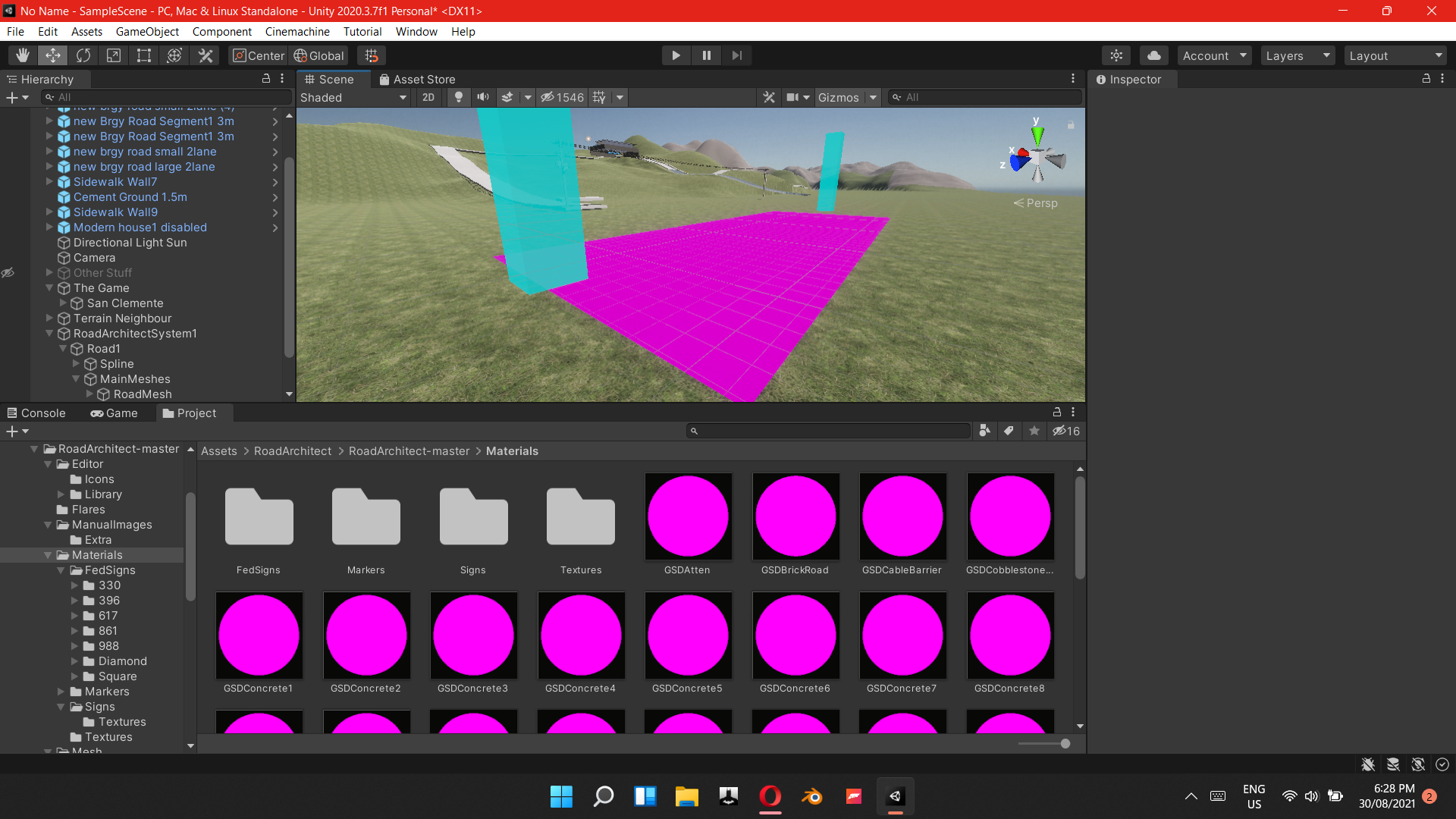The width and height of the screenshot is (1456, 819).
Task: Open the Collab cloud icon
Action: click(1153, 55)
